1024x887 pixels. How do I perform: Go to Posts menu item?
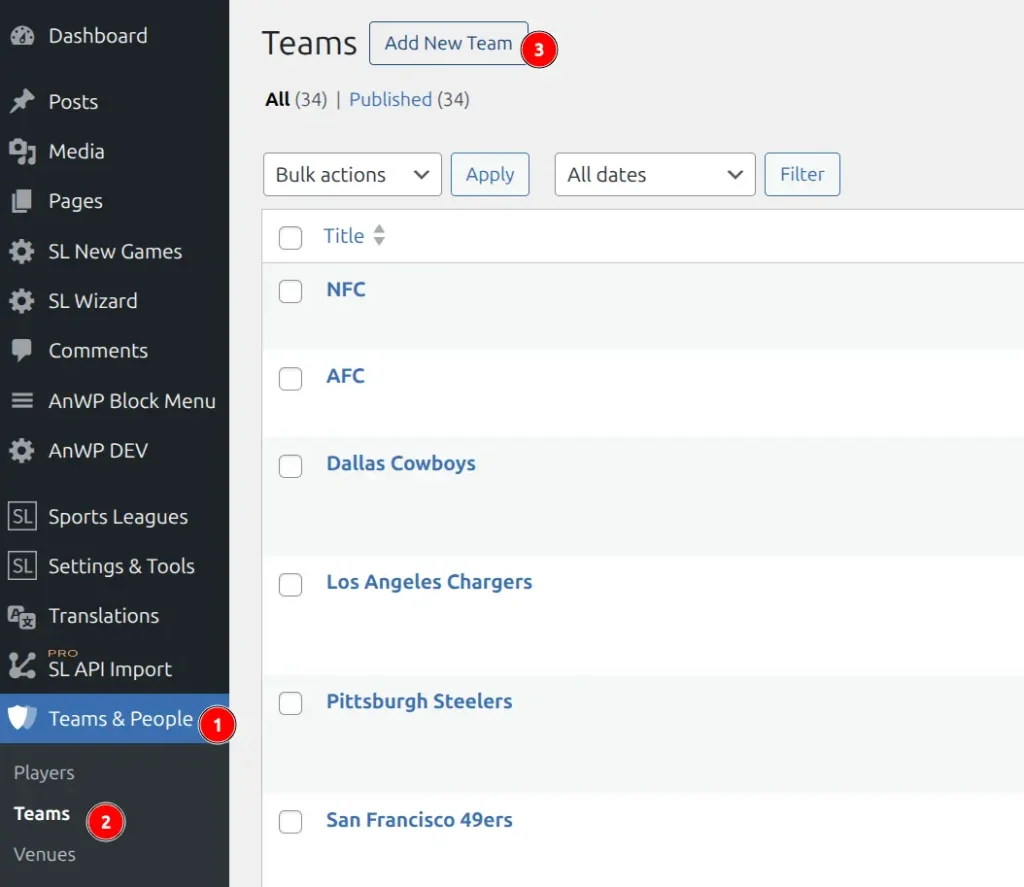(73, 101)
